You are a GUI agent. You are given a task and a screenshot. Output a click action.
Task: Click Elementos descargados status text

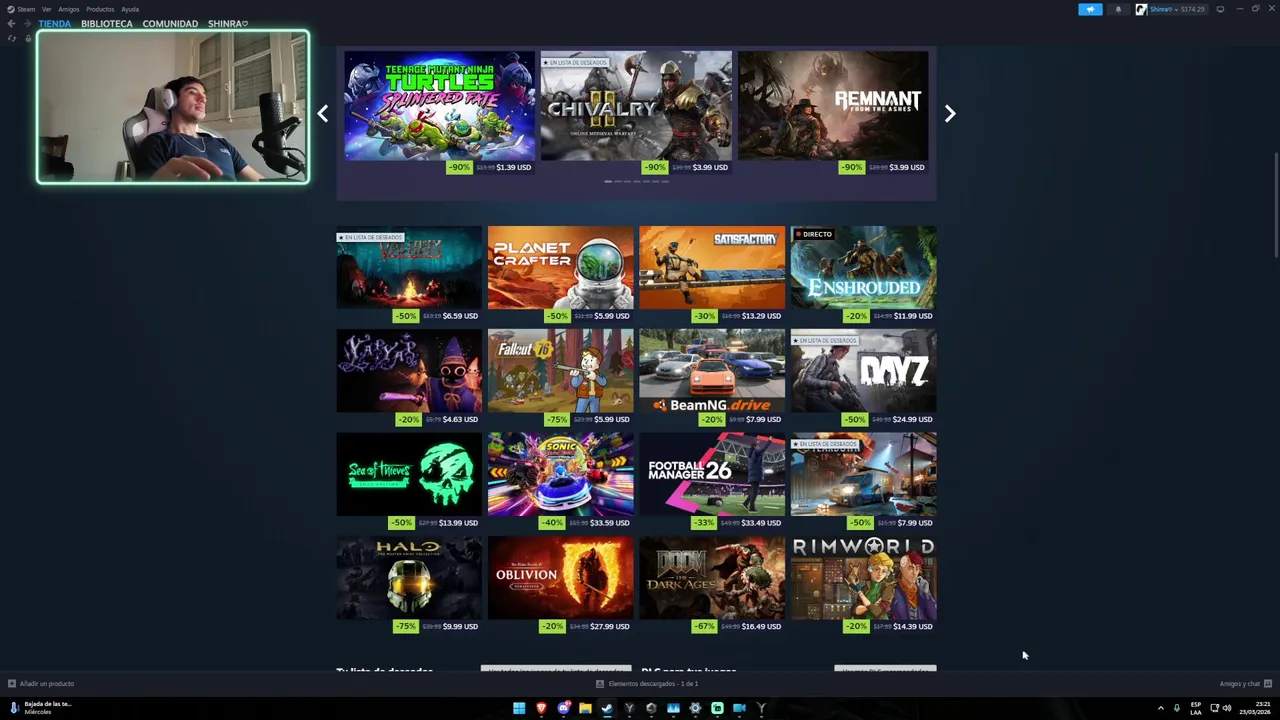[653, 684]
